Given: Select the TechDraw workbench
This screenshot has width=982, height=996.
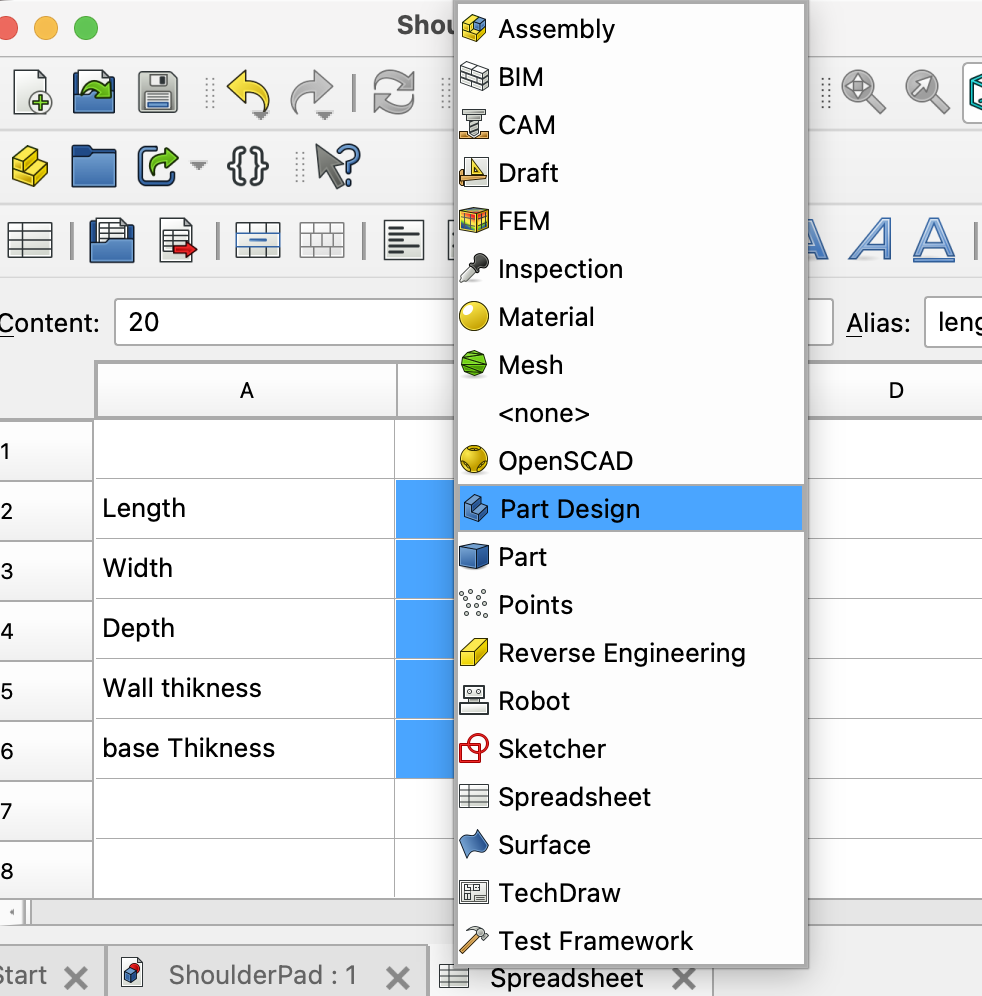Looking at the screenshot, I should pos(631,893).
